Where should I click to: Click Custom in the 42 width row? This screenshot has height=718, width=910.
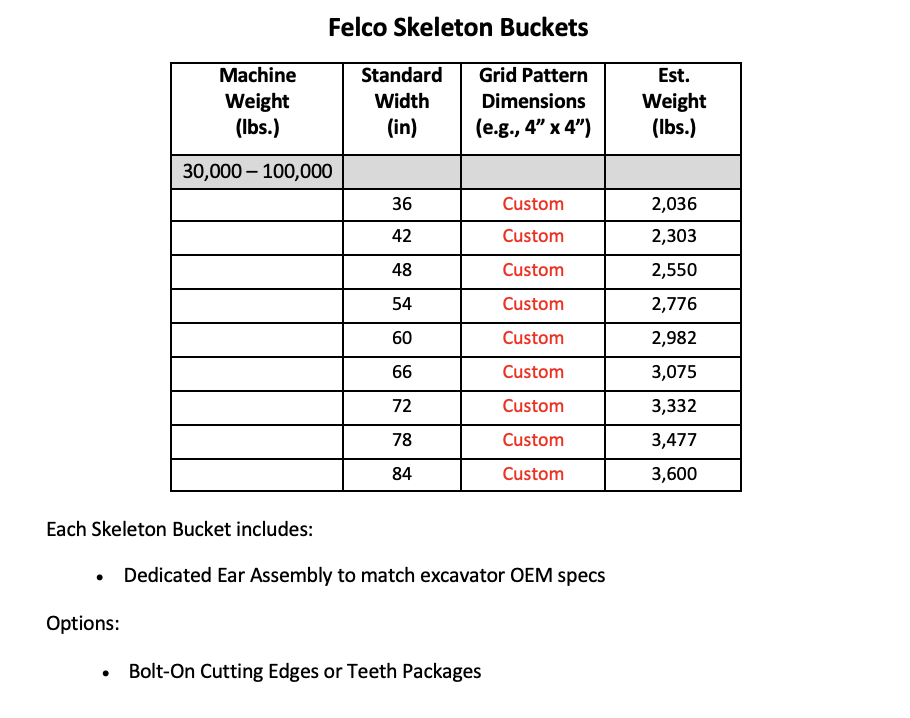(533, 236)
